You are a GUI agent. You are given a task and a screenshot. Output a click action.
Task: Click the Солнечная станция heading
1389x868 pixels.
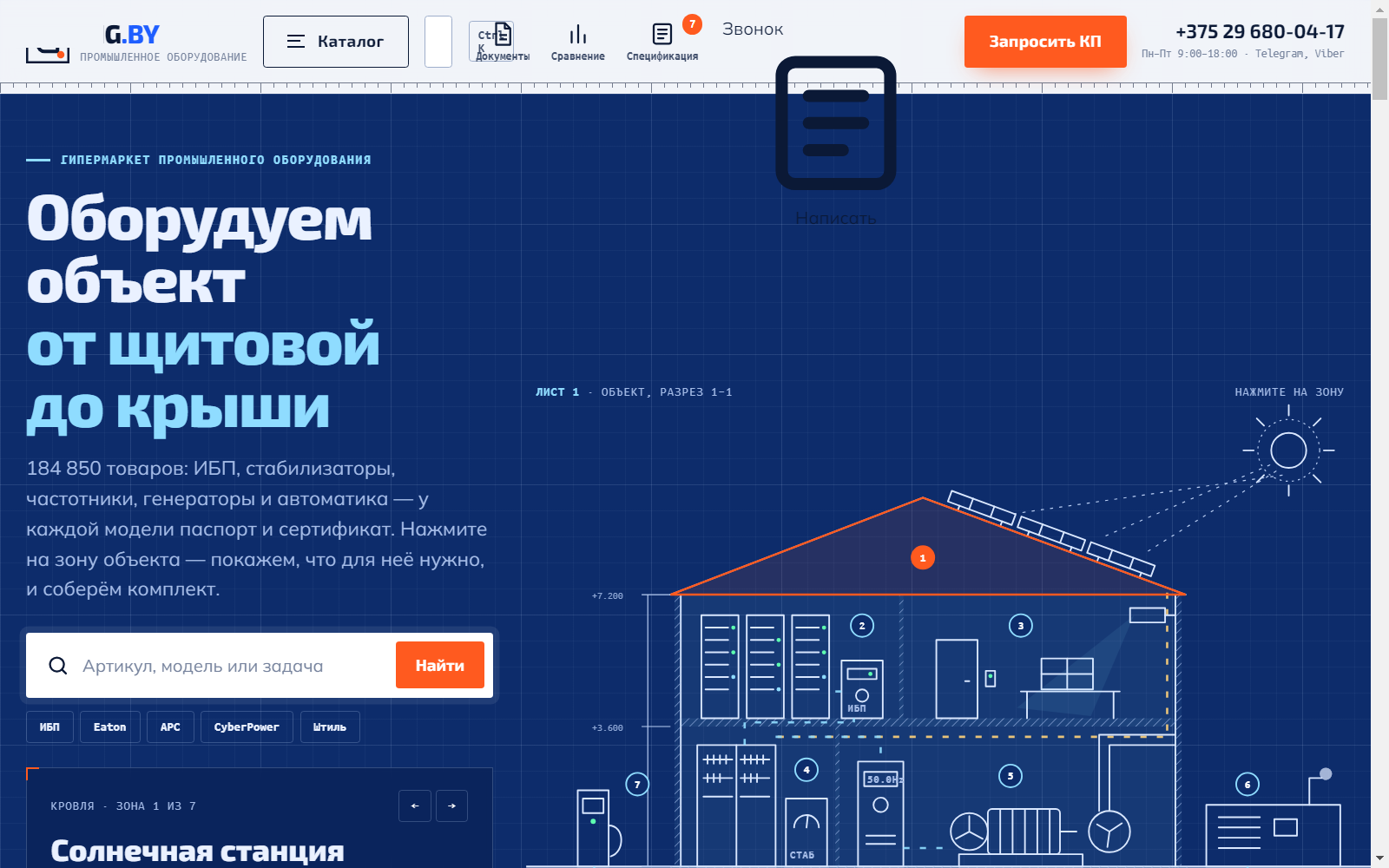tap(197, 852)
